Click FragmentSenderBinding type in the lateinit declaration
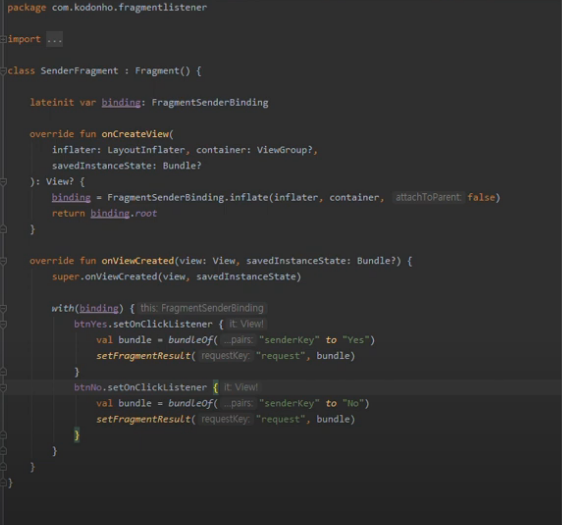This screenshot has width=562, height=525. pos(210,102)
